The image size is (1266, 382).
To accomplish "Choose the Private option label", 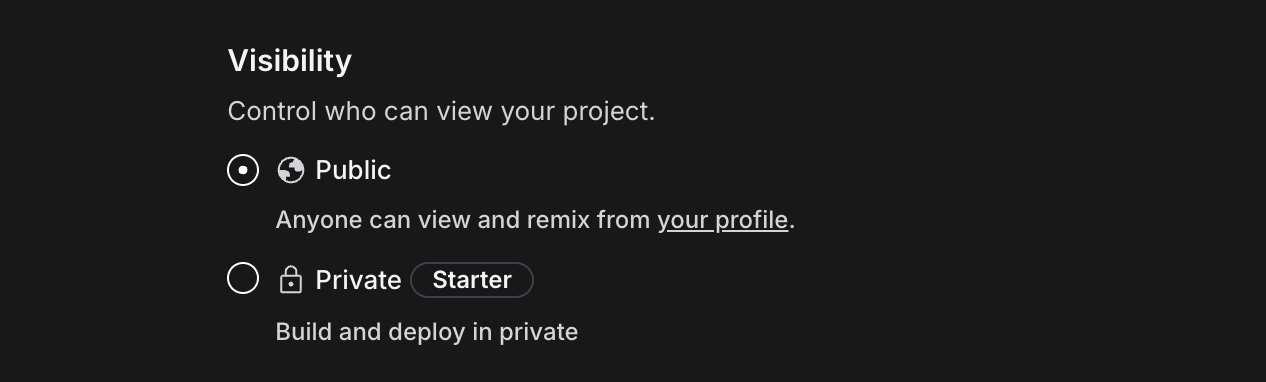I will [358, 280].
